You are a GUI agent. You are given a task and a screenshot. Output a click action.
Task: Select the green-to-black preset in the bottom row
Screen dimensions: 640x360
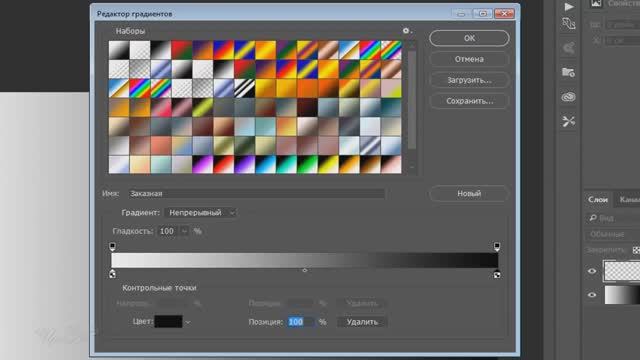[x=307, y=164]
